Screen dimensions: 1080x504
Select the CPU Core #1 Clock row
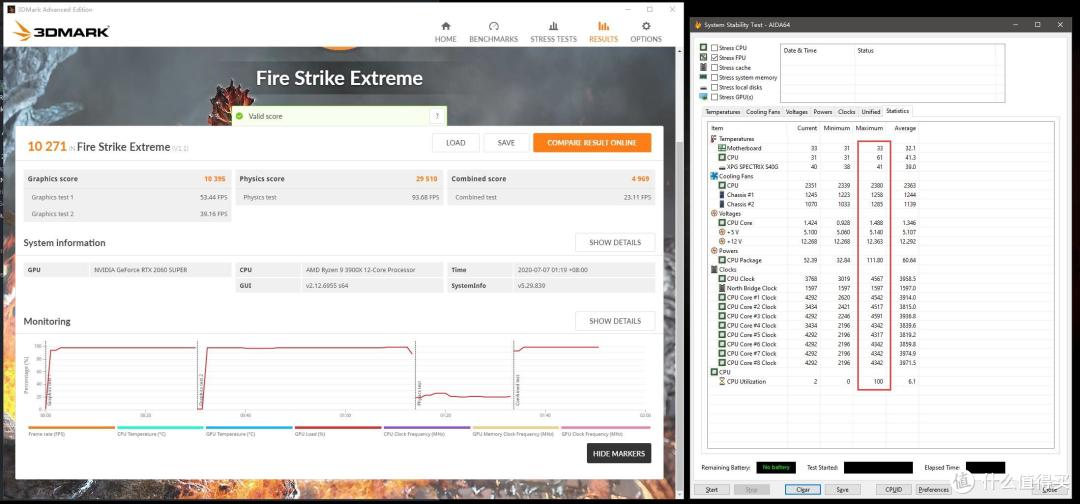tap(813, 297)
